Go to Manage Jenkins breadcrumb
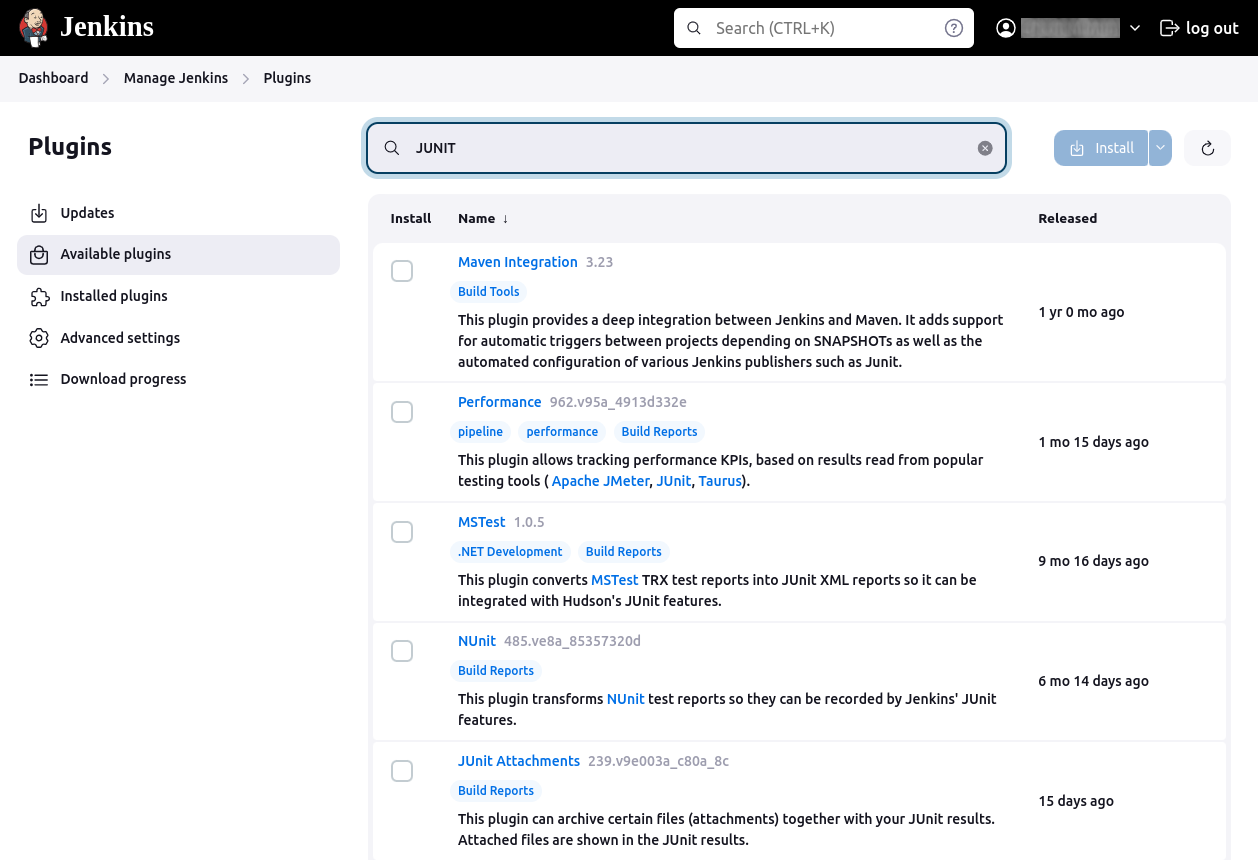Screen dimensions: 1258x860 click(x=176, y=78)
